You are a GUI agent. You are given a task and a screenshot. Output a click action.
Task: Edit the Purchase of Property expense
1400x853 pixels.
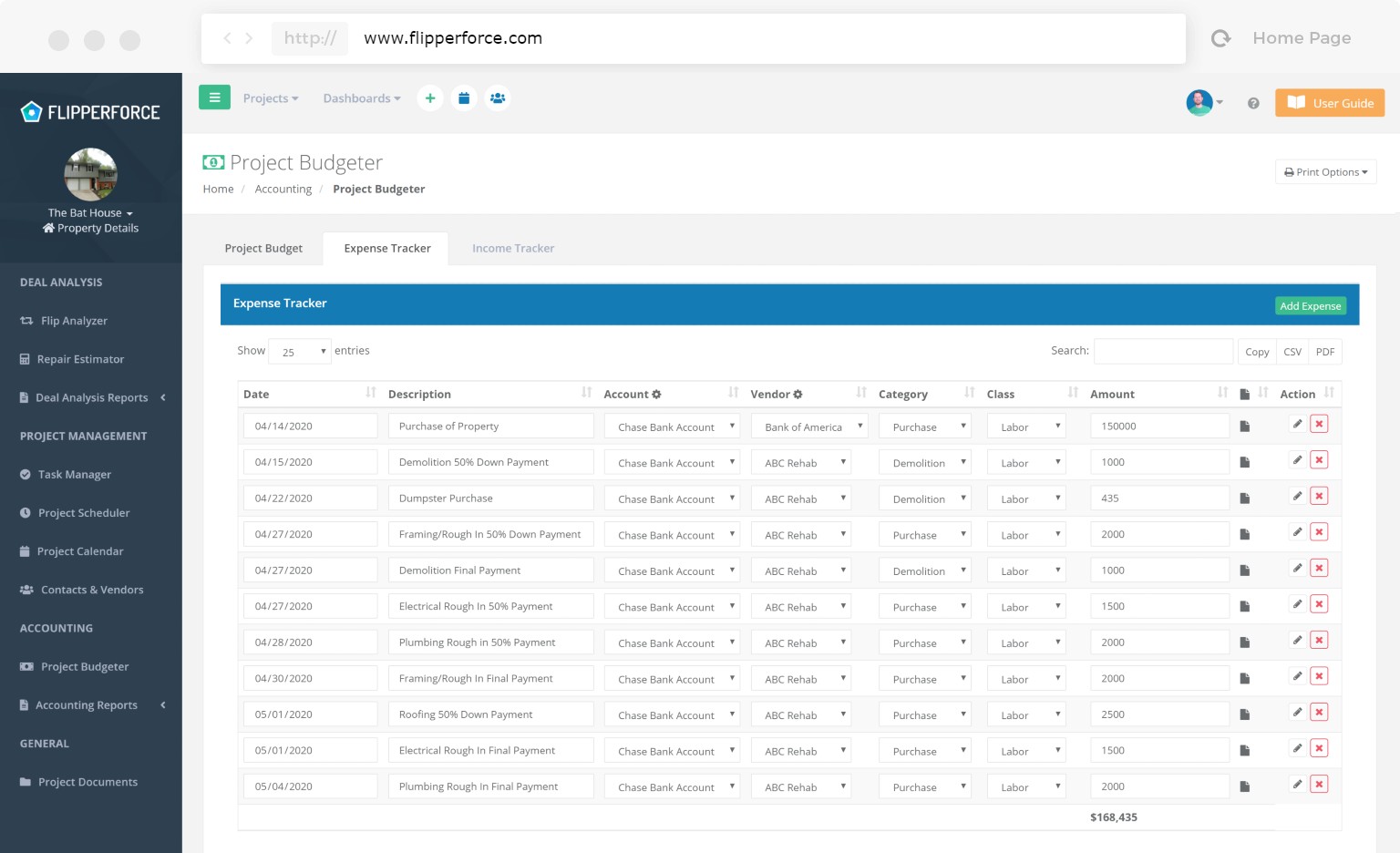click(x=1297, y=424)
